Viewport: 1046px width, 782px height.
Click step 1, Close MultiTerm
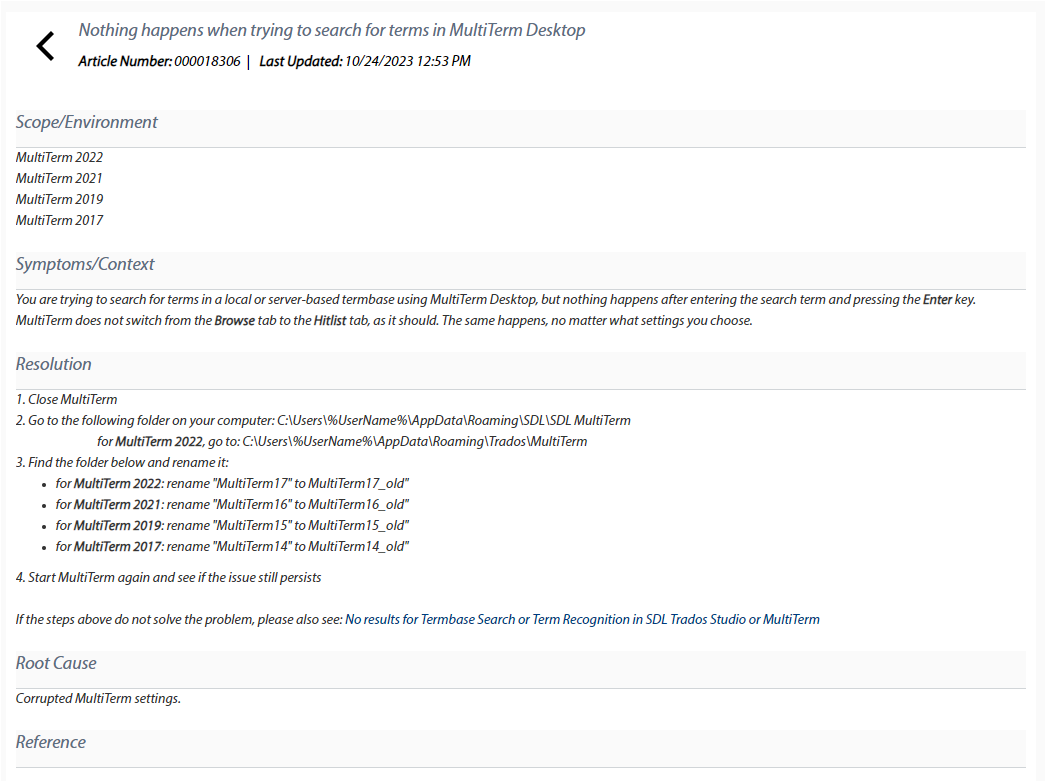point(66,399)
